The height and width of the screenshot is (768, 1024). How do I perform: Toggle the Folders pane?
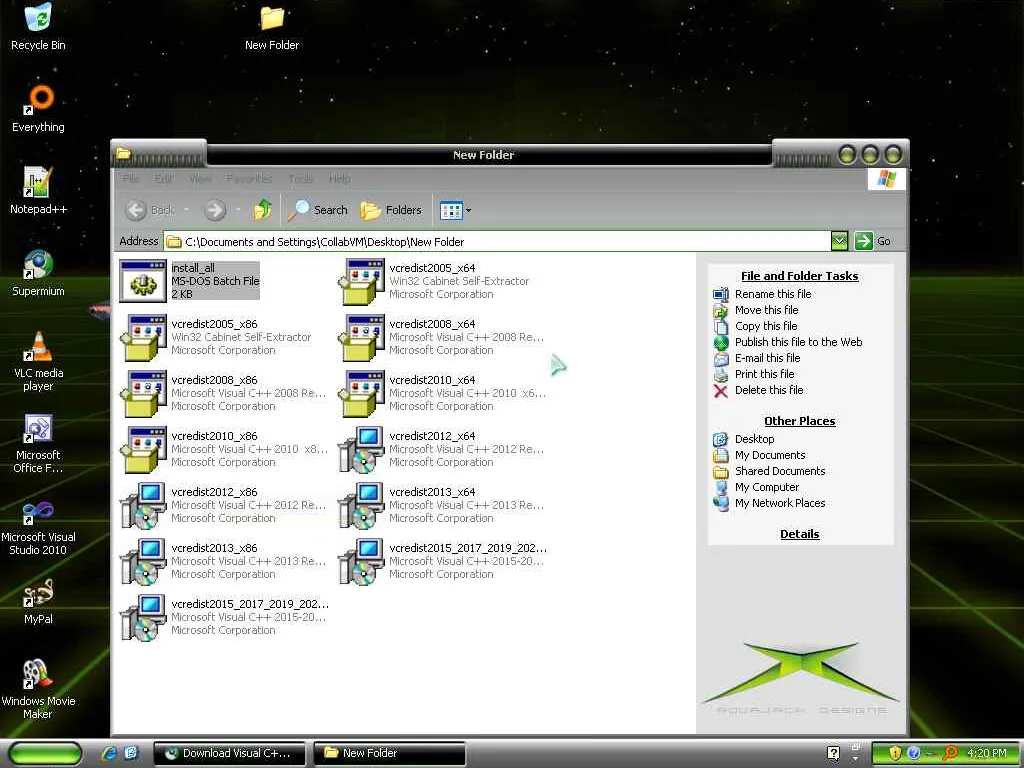(x=391, y=210)
